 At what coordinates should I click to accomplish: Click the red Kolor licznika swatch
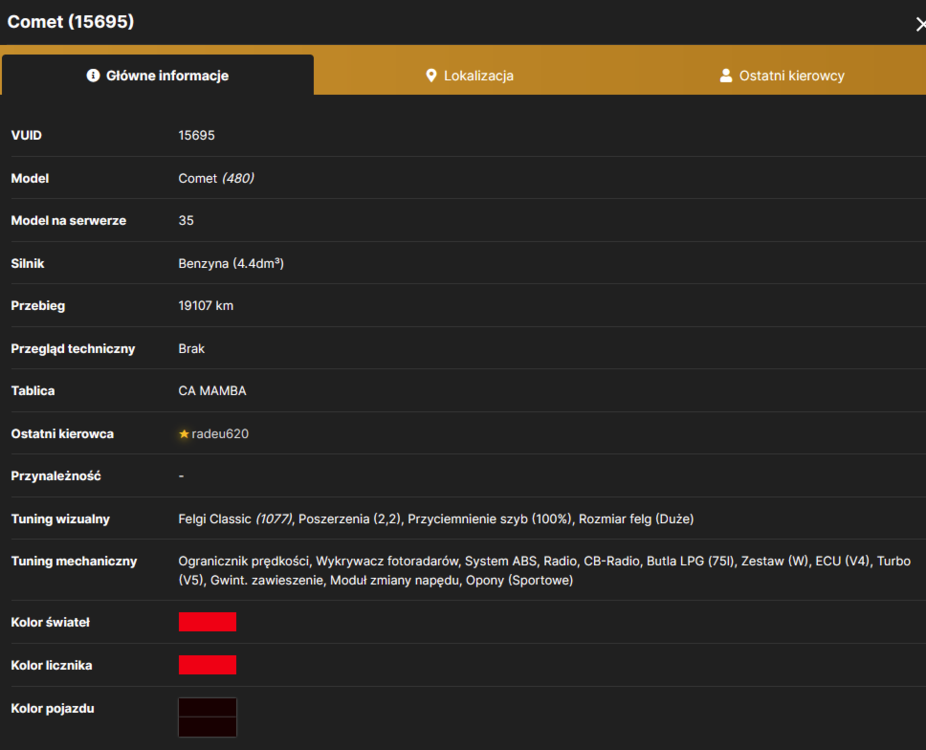click(x=207, y=665)
